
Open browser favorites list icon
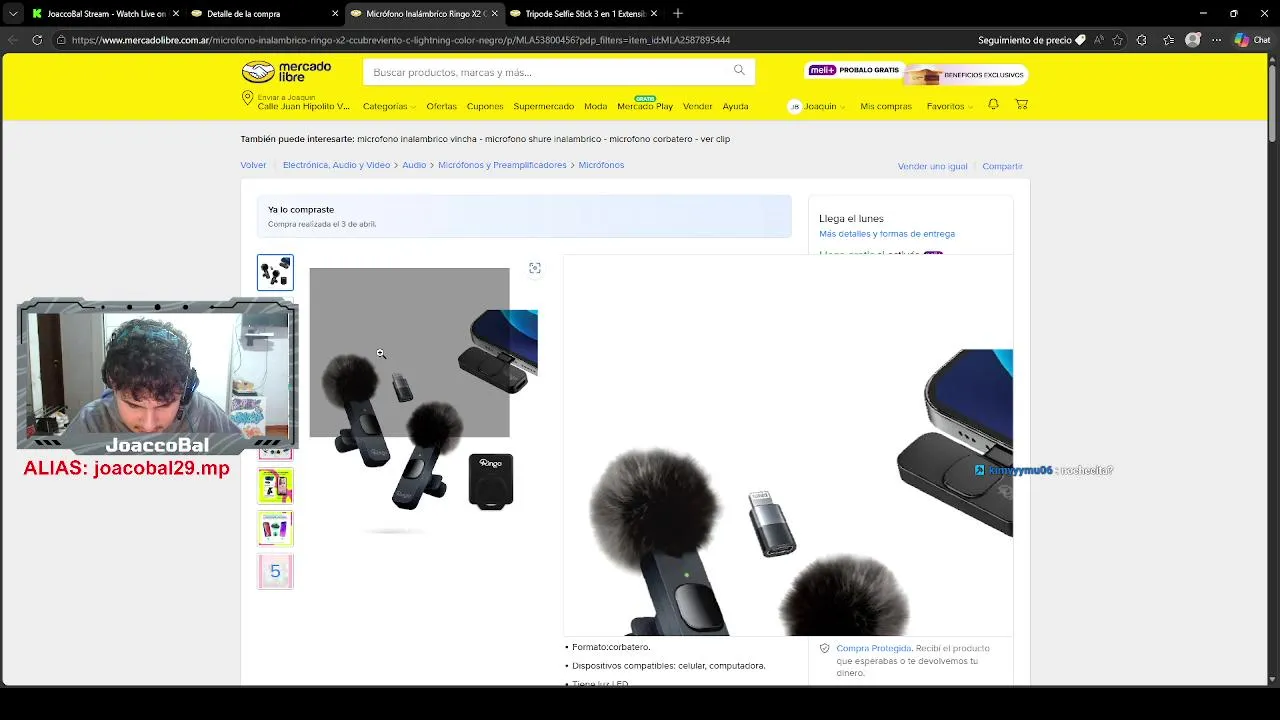1168,40
